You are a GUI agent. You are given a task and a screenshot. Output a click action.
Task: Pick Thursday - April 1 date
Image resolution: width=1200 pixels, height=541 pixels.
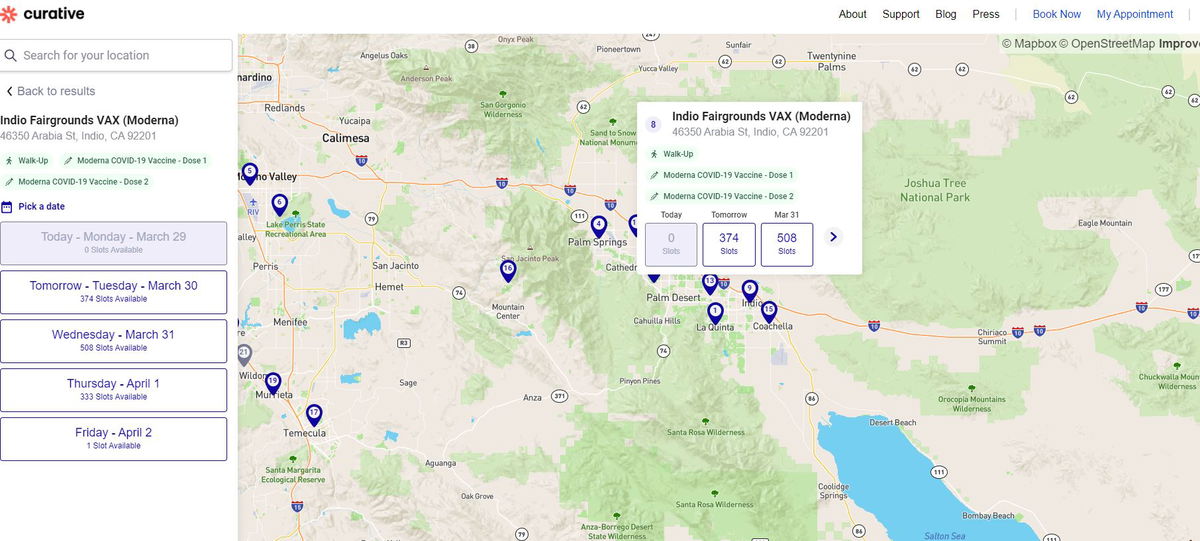tap(113, 389)
